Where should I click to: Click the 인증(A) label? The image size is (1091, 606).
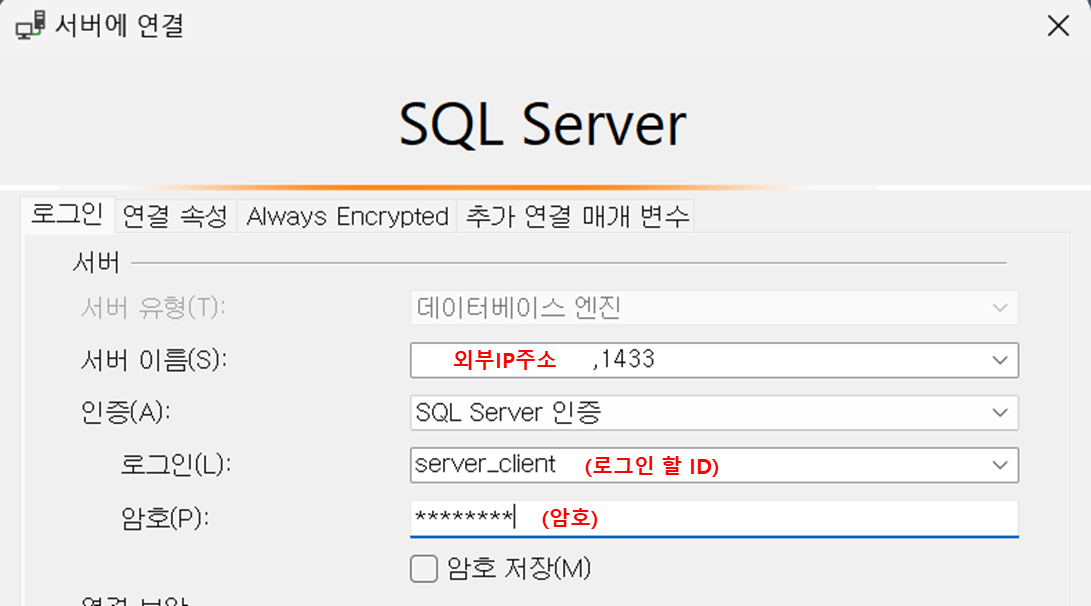click(x=125, y=413)
